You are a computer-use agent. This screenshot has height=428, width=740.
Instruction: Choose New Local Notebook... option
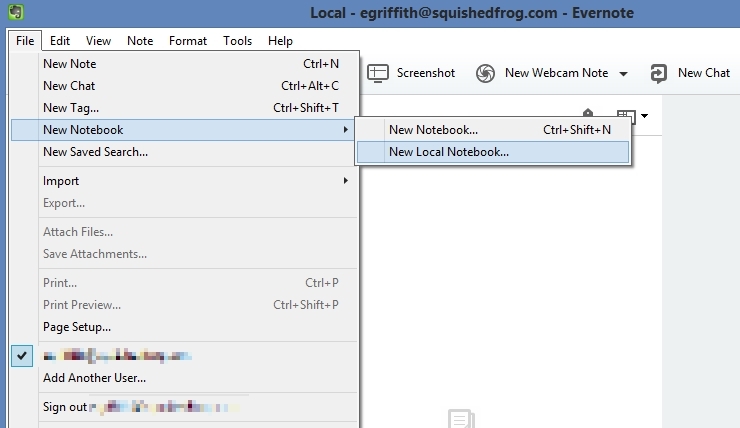pyautogui.click(x=493, y=152)
